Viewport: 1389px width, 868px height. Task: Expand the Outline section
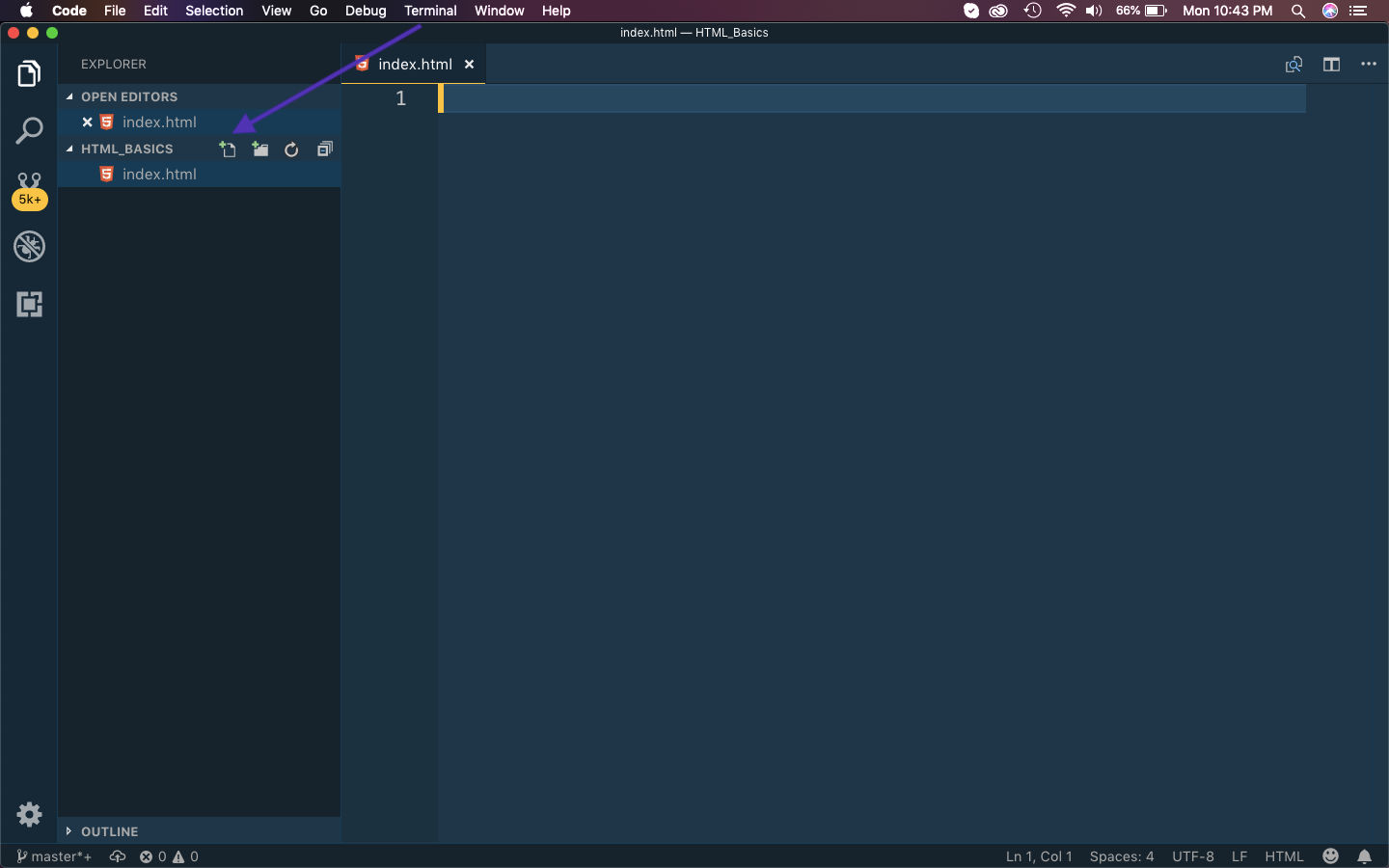(199, 831)
